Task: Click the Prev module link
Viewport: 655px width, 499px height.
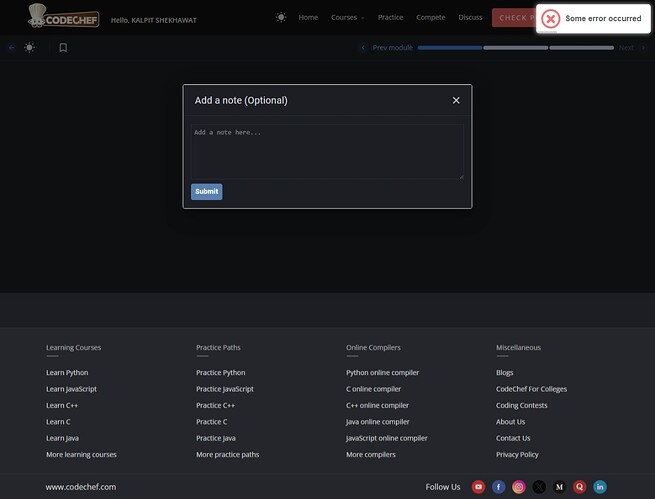Action: tap(393, 48)
